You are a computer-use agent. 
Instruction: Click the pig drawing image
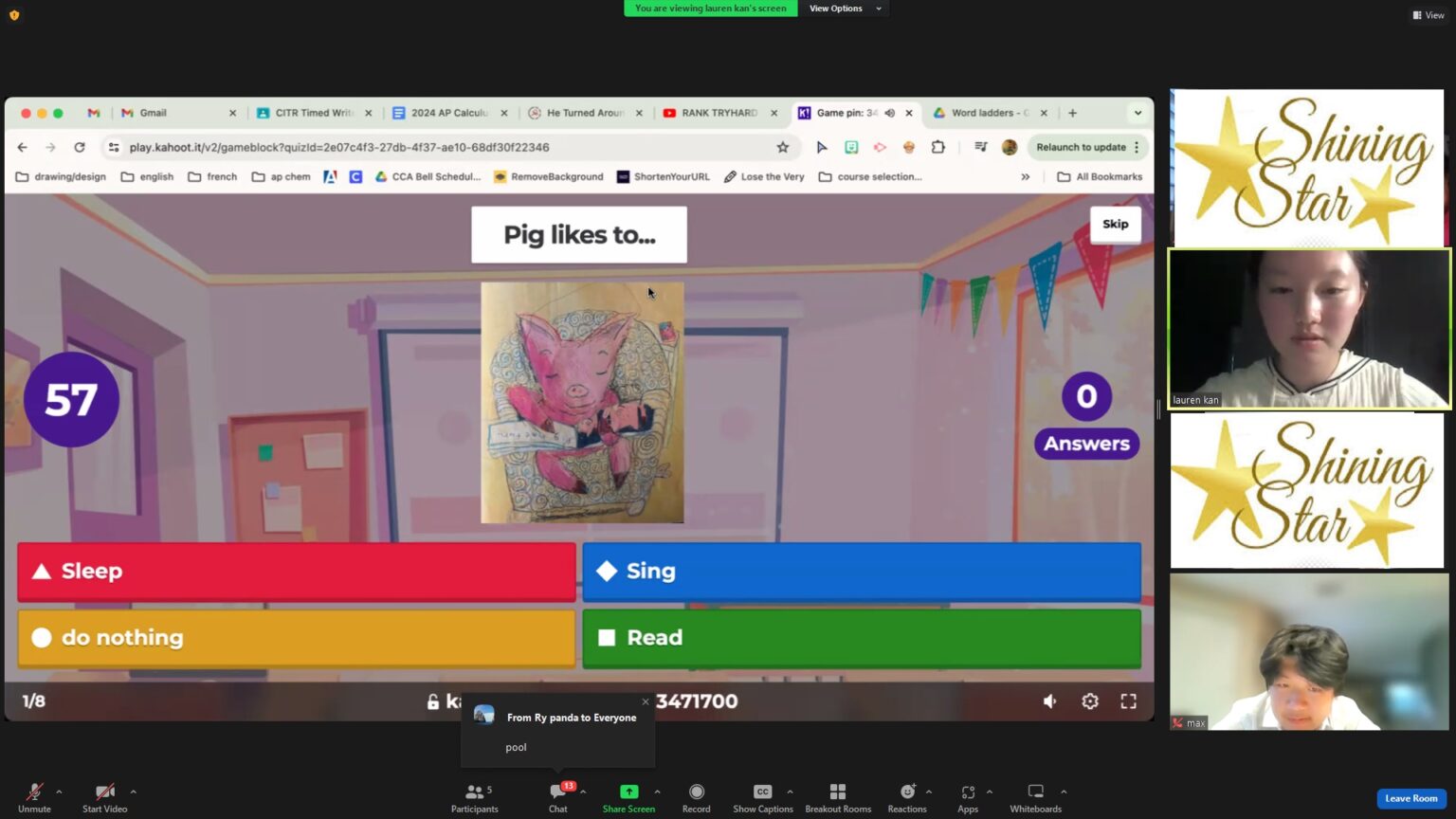coord(582,403)
